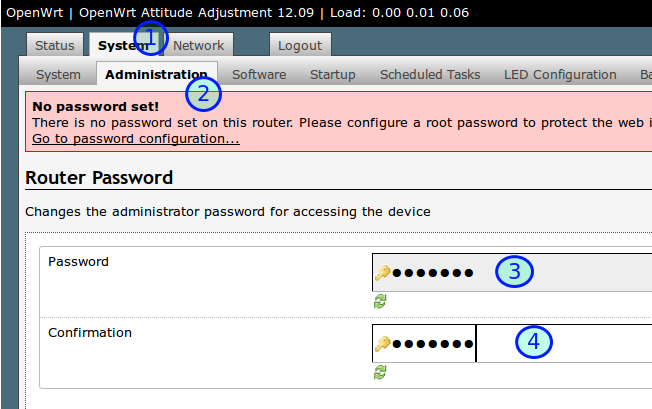The image size is (652, 409).
Task: Open the Status top-level tab
Action: (55, 45)
